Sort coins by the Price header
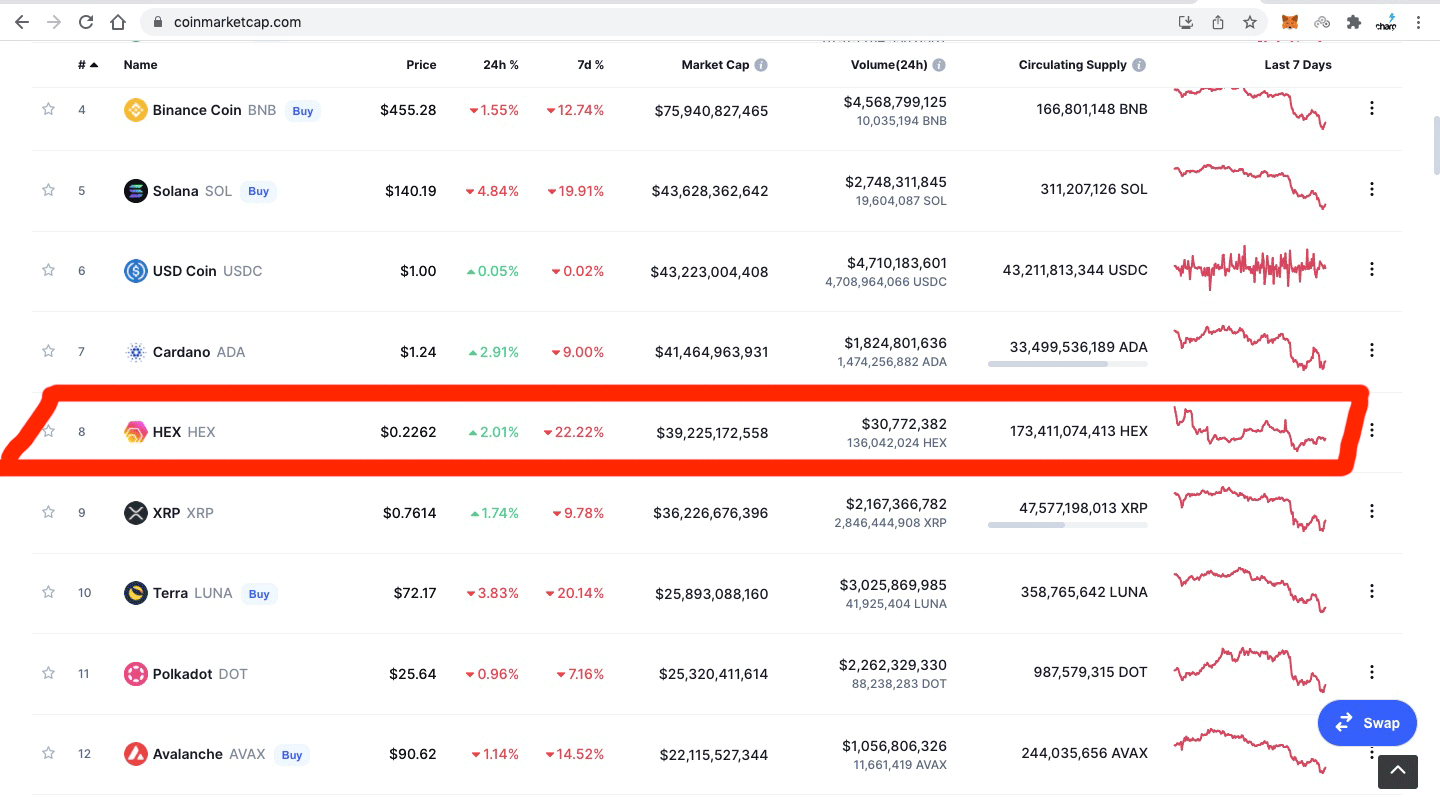The image size is (1440, 805). click(x=421, y=65)
